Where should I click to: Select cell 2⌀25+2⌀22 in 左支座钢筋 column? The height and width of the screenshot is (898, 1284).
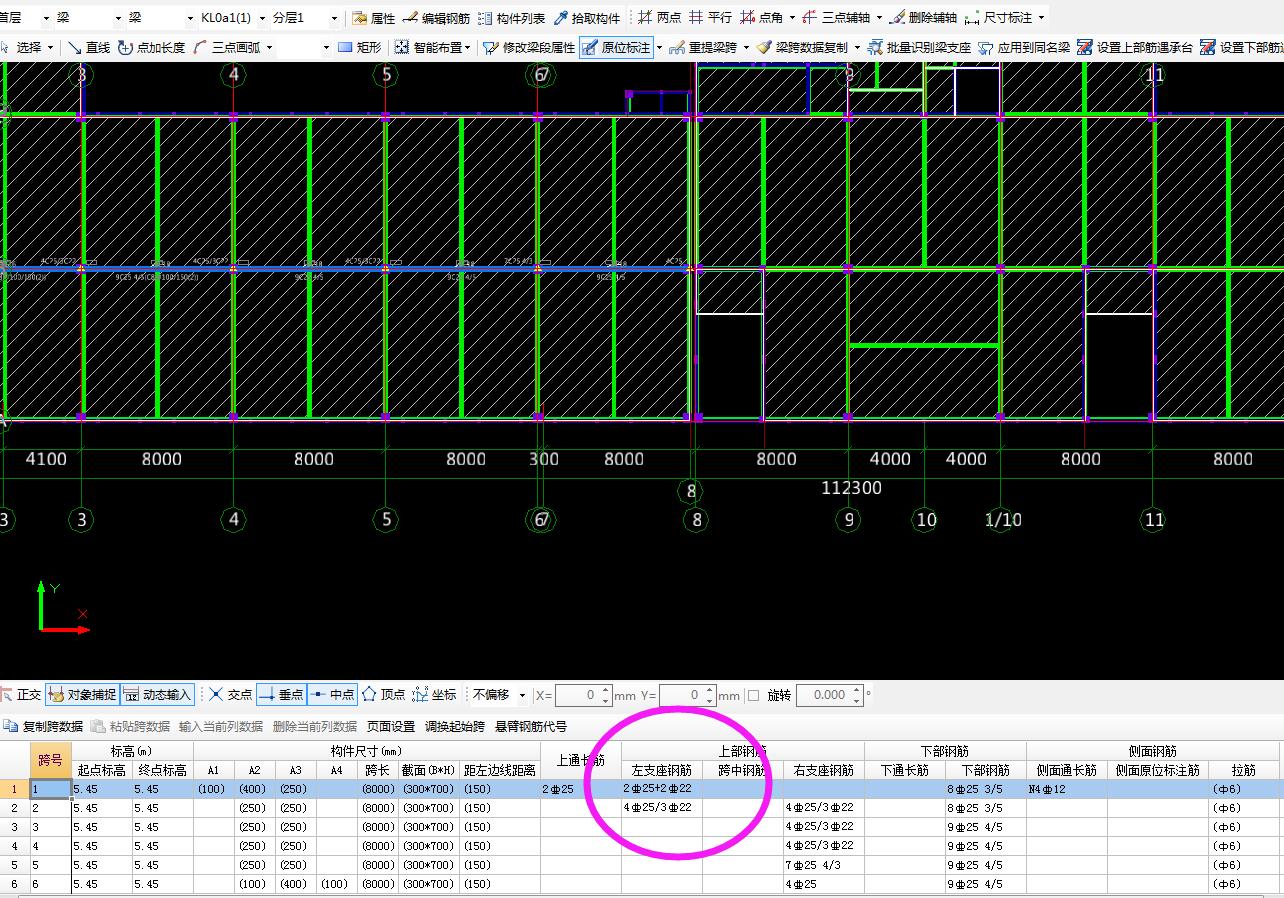tap(661, 789)
